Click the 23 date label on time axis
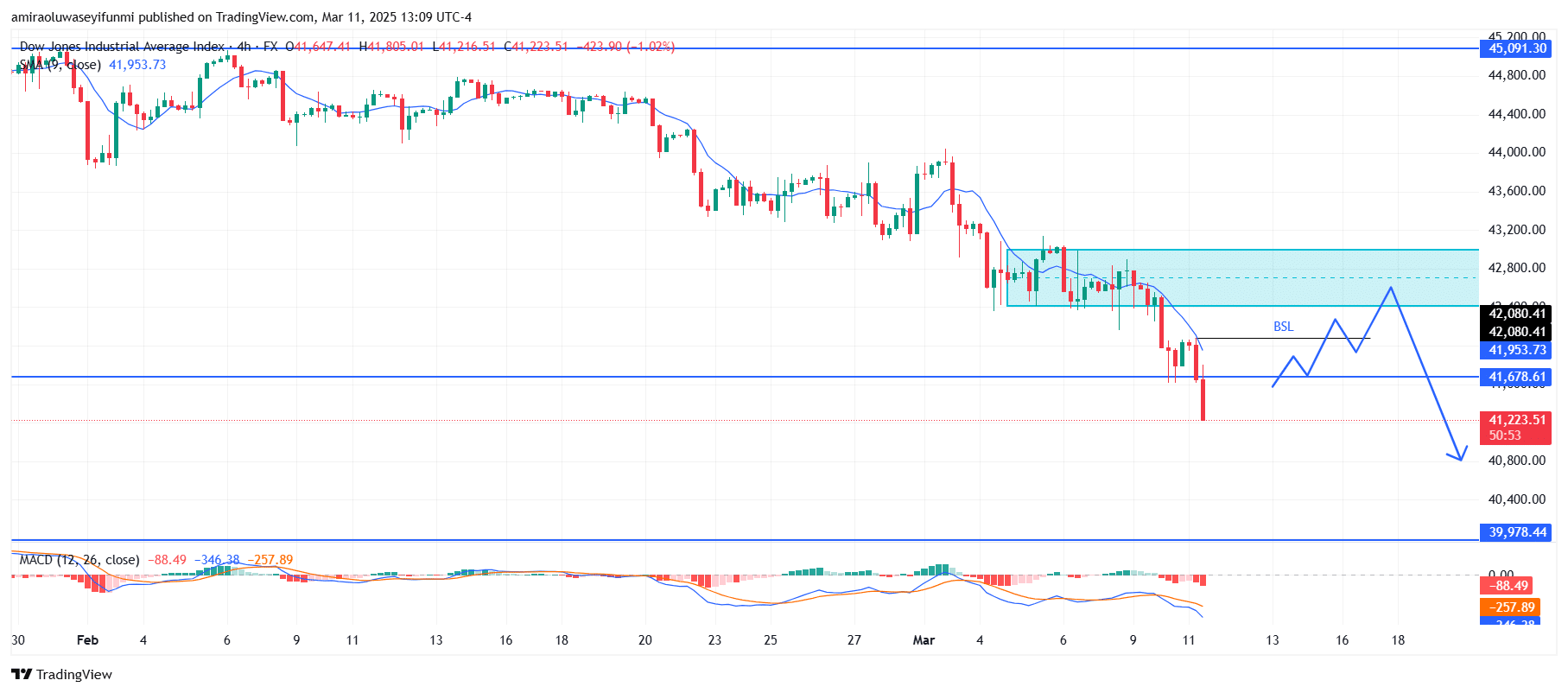 coord(714,640)
